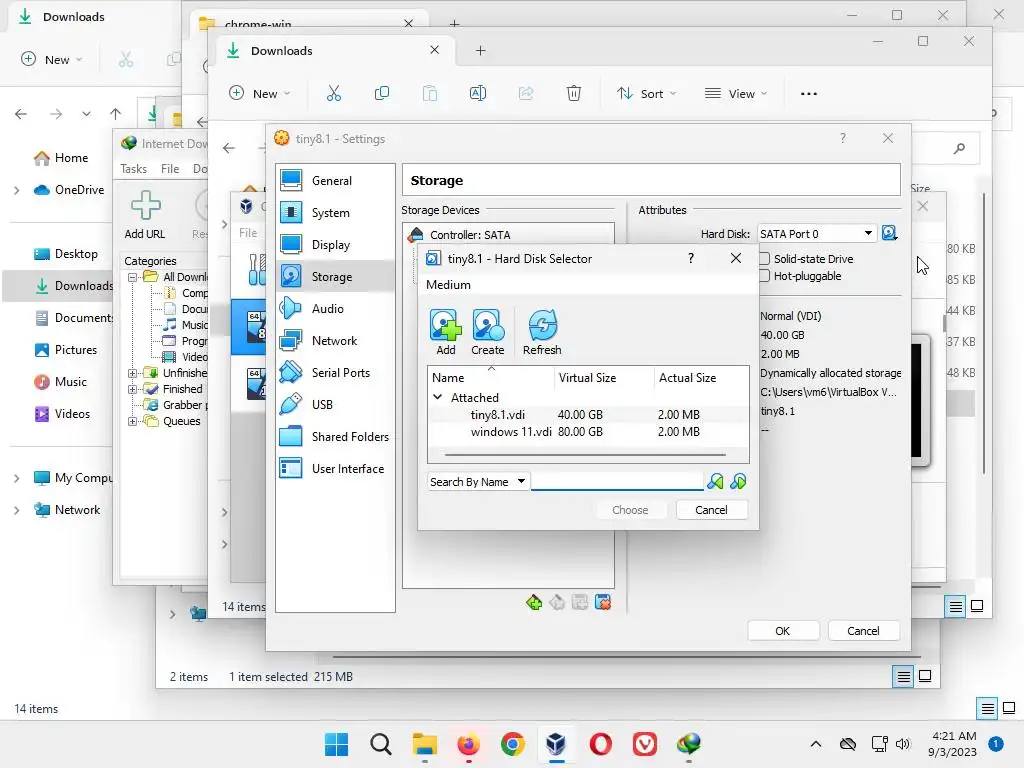1024x768 pixels.
Task: Click OK in tiny8.1 Settings
Action: pos(782,631)
